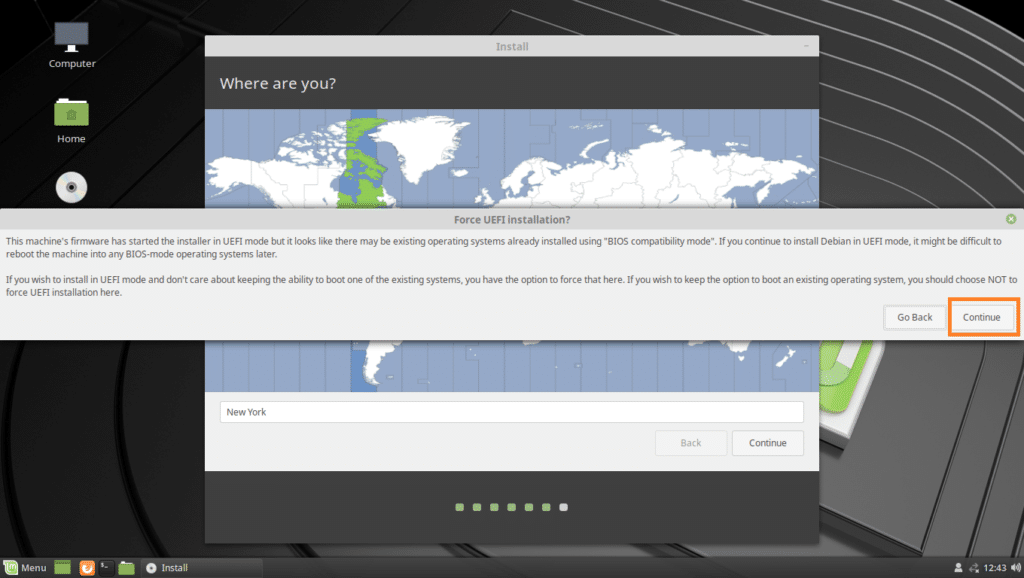The height and width of the screenshot is (578, 1024).
Task: Open the file manager from the taskbar
Action: [x=125, y=567]
